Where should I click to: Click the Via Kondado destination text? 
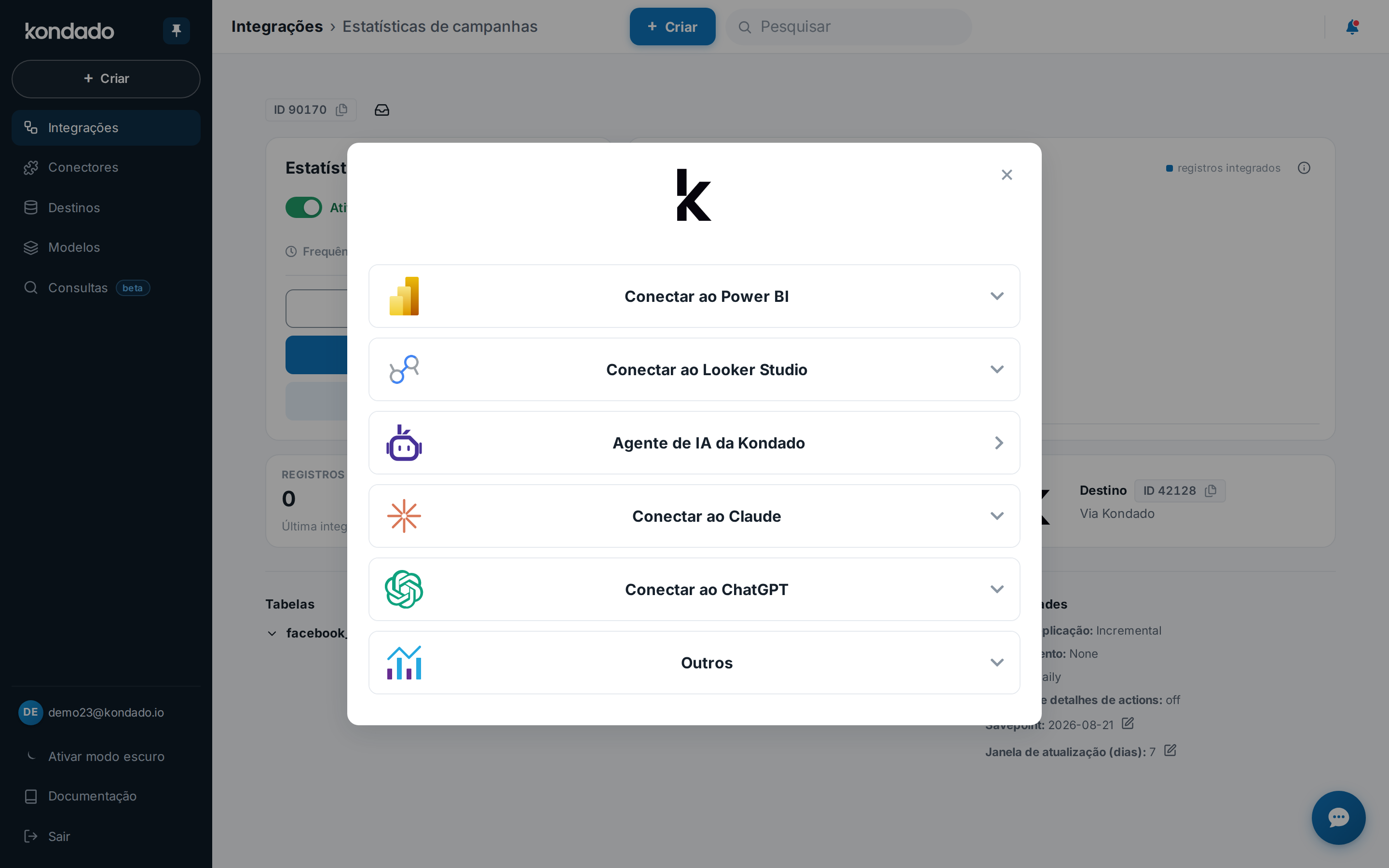1117,513
